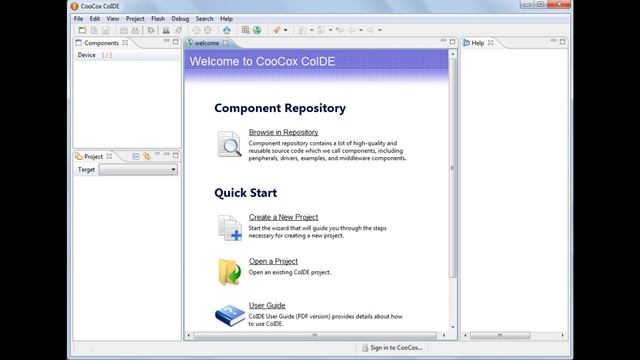Click the Create a New Project link
This screenshot has width=640, height=360.
pyautogui.click(x=284, y=217)
